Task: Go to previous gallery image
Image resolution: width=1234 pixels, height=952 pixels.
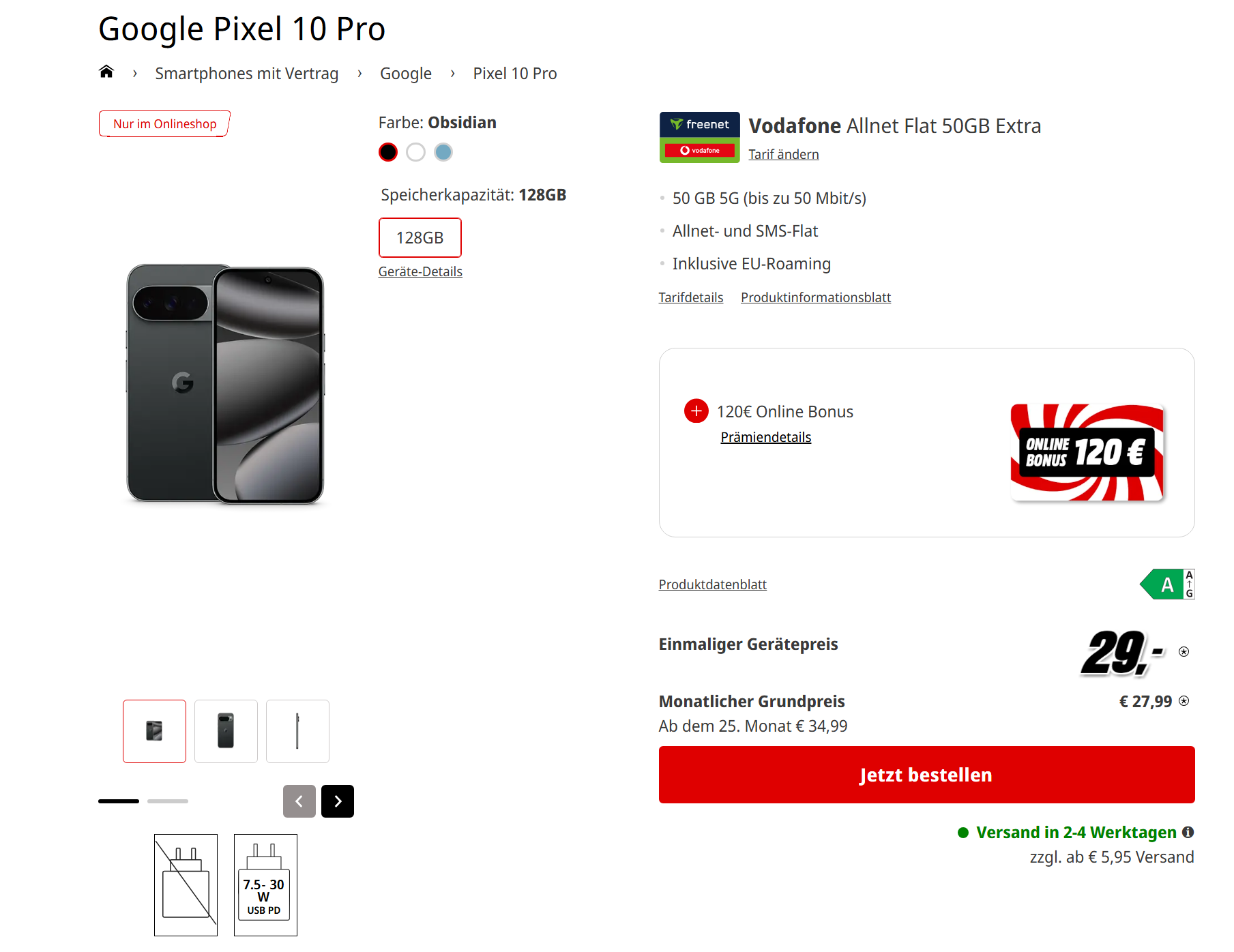Action: click(x=299, y=801)
